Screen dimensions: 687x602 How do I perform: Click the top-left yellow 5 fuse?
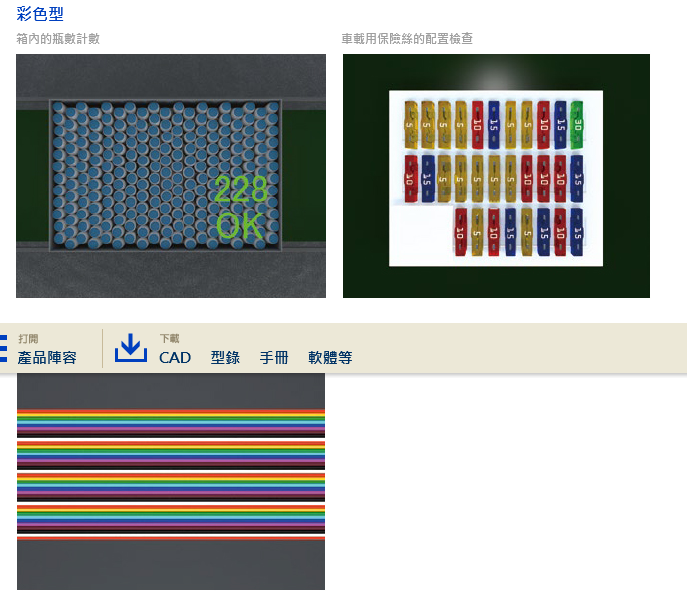pos(411,124)
